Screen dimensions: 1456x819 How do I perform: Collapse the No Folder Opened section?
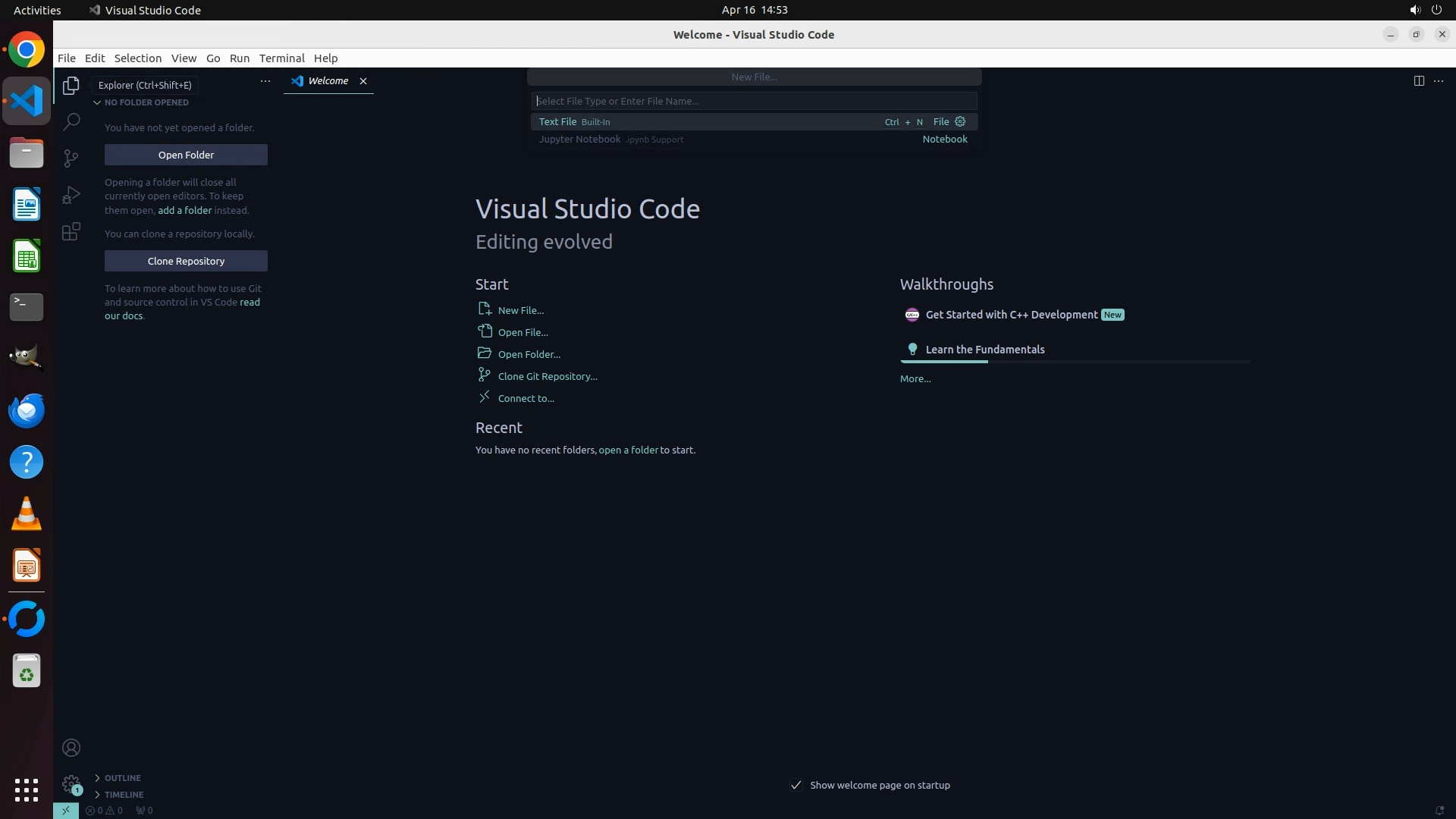pos(97,102)
